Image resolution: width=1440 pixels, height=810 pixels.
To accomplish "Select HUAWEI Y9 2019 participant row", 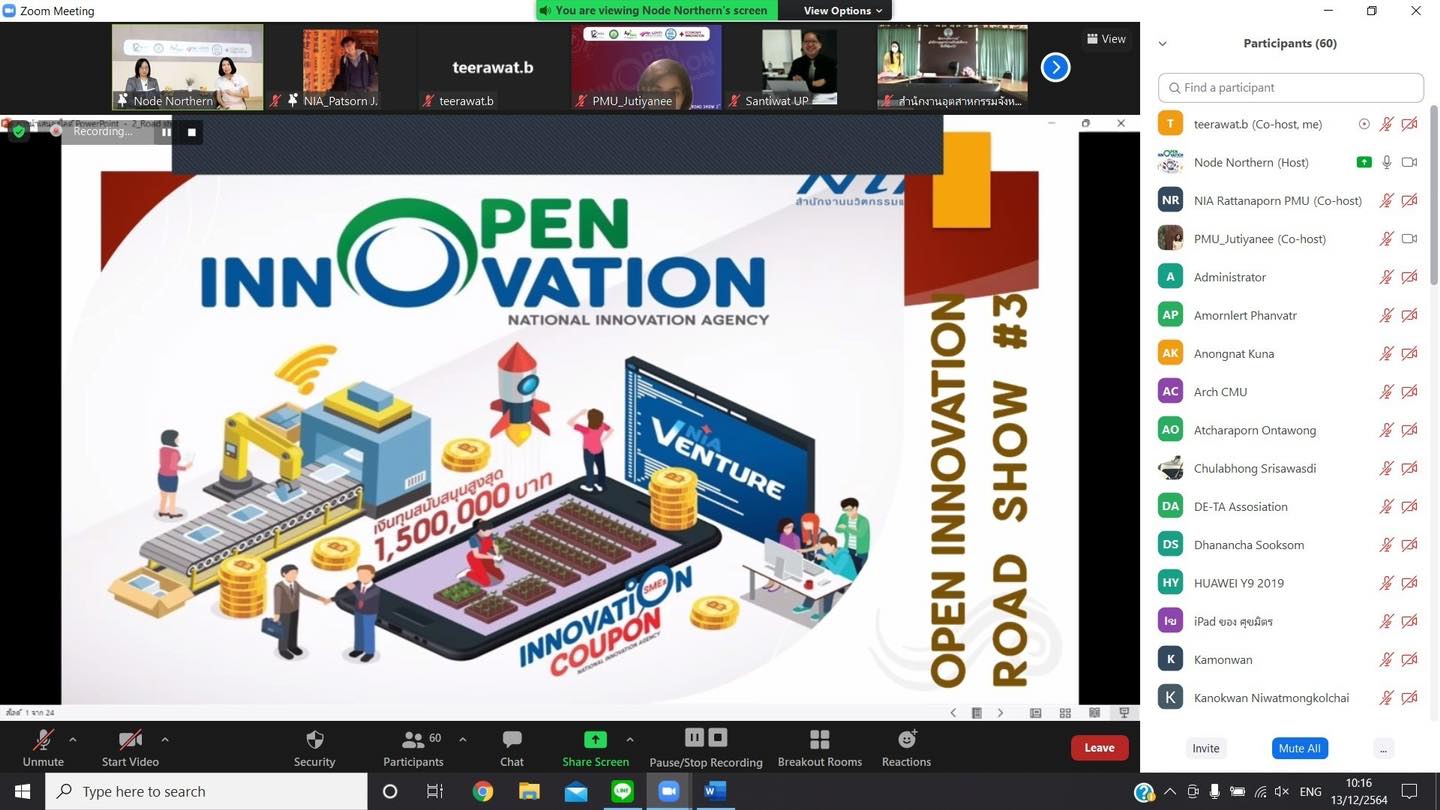I will [x=1290, y=583].
